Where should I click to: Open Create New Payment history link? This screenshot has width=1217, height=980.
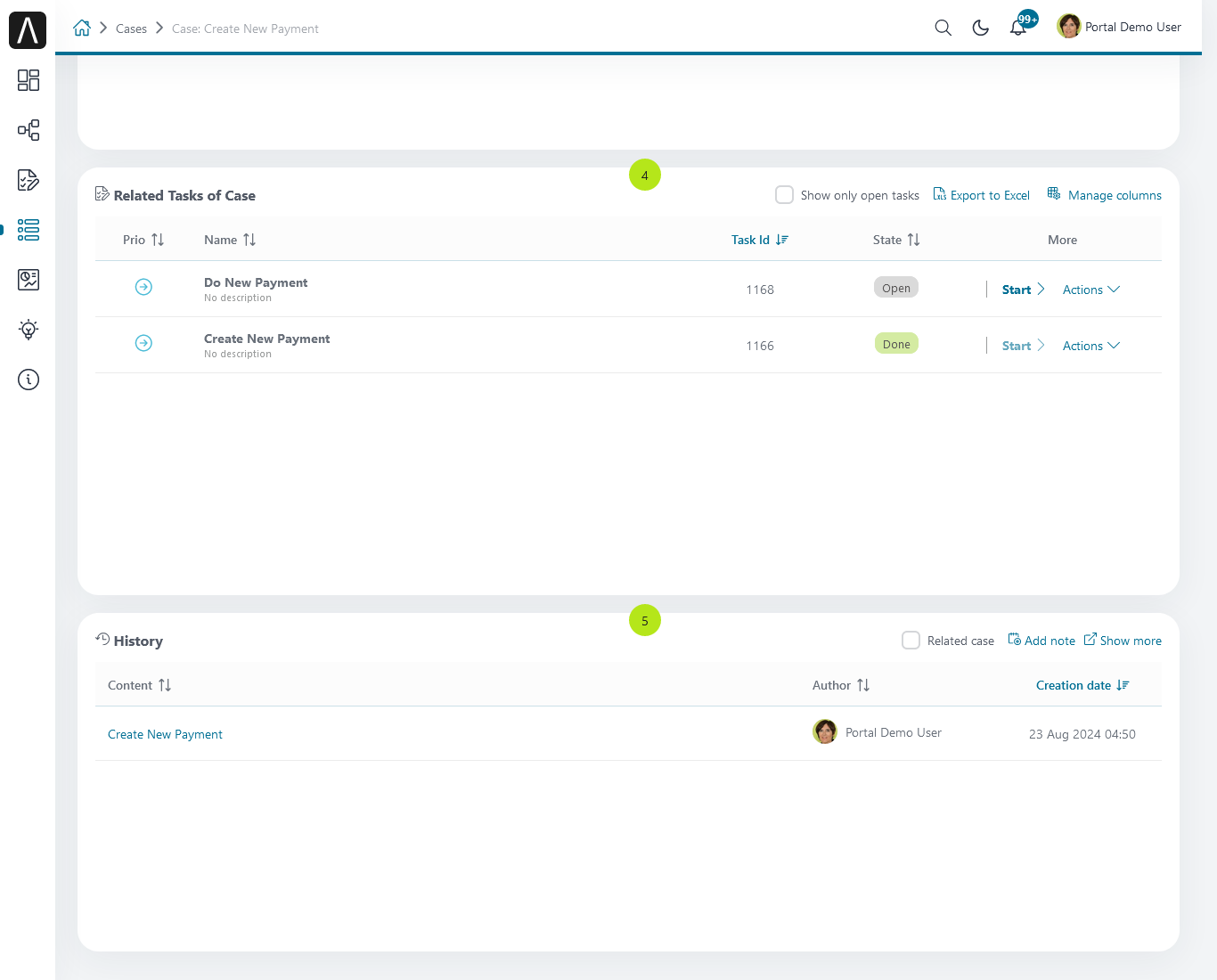pyautogui.click(x=165, y=734)
